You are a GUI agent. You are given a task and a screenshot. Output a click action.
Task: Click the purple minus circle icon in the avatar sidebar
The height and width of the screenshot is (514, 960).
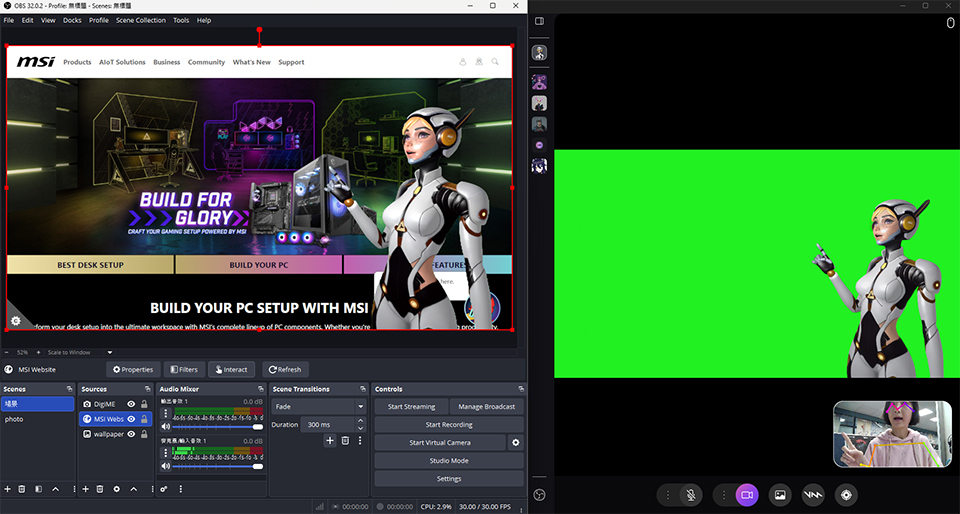[x=539, y=145]
